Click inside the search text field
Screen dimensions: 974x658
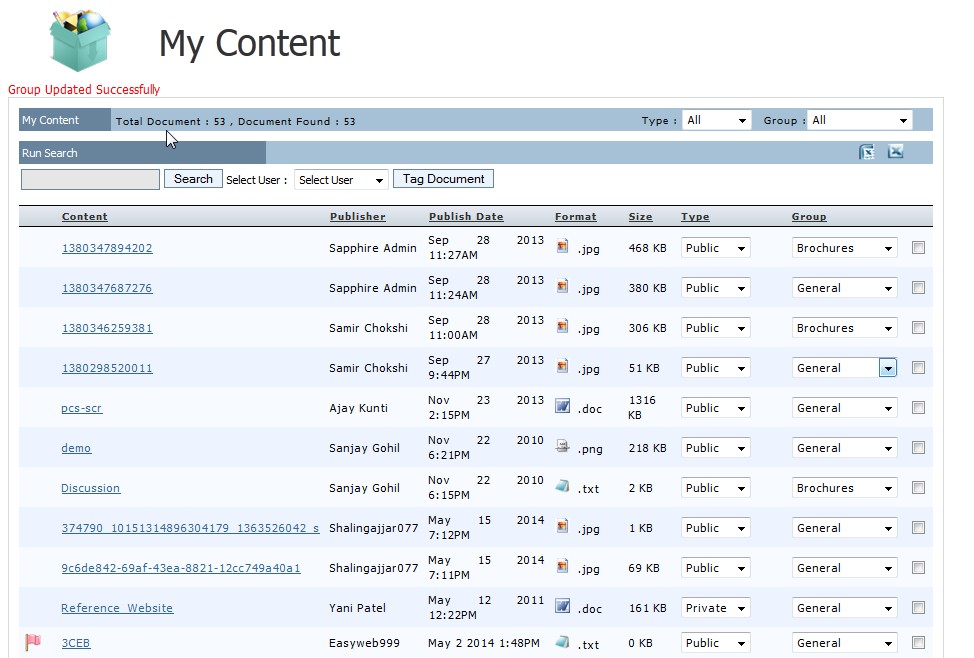click(x=90, y=180)
